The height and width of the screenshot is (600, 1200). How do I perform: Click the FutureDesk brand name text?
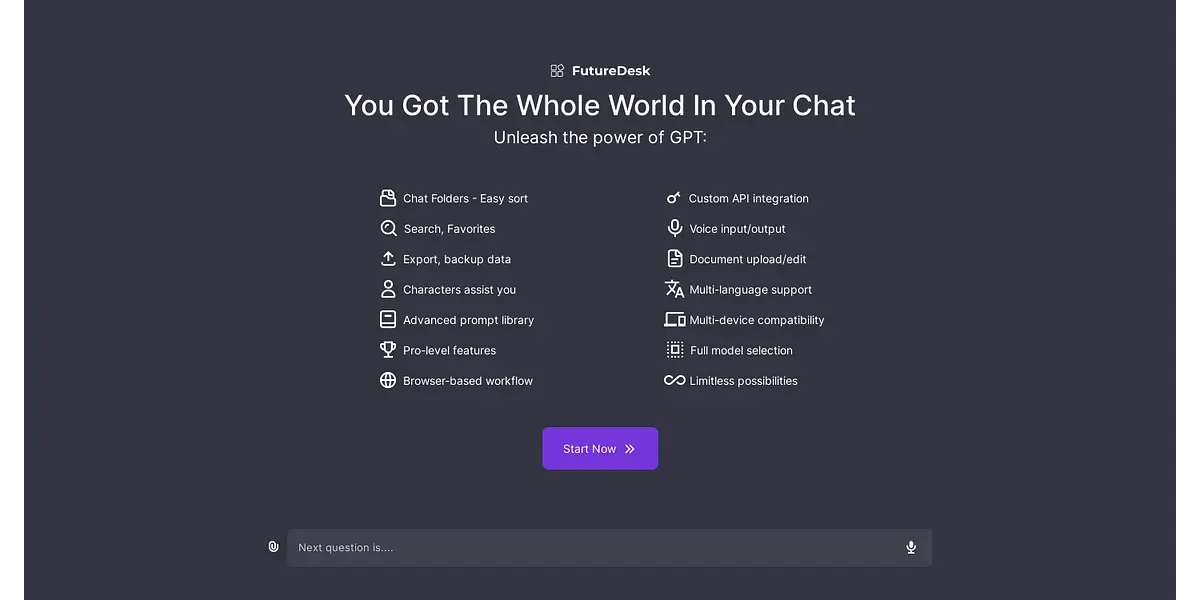[x=611, y=71]
